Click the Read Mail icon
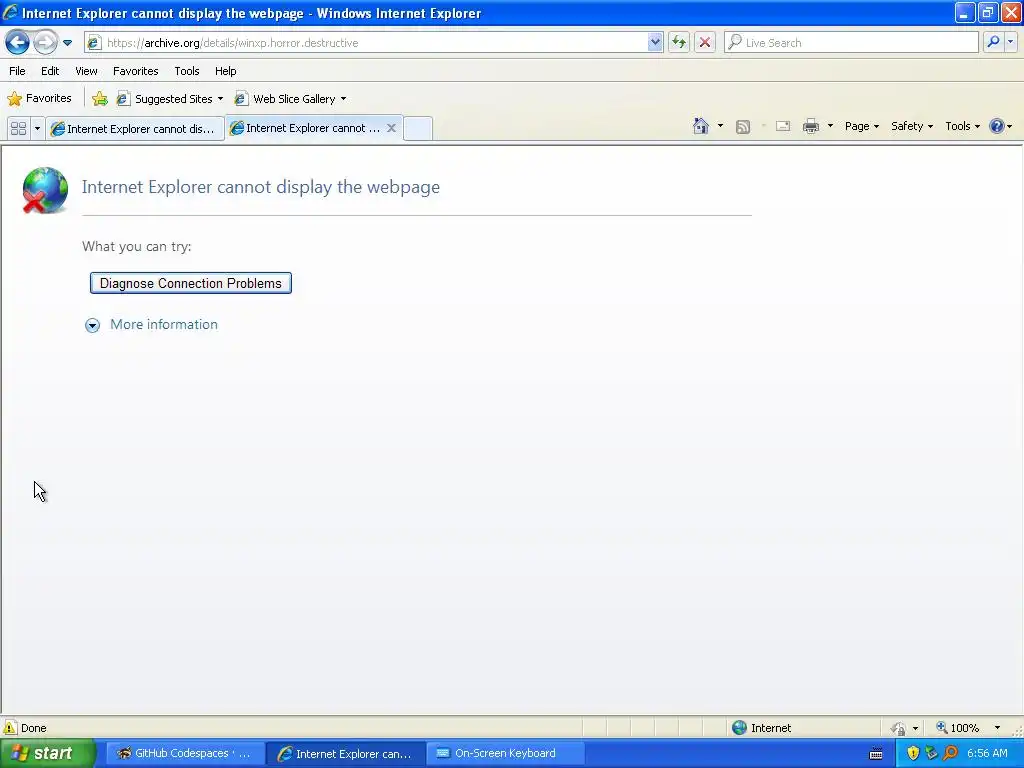The height and width of the screenshot is (768, 1024). pos(783,127)
